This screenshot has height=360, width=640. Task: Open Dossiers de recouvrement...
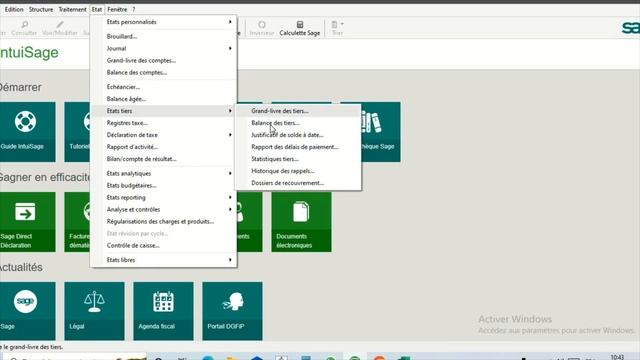298,183
